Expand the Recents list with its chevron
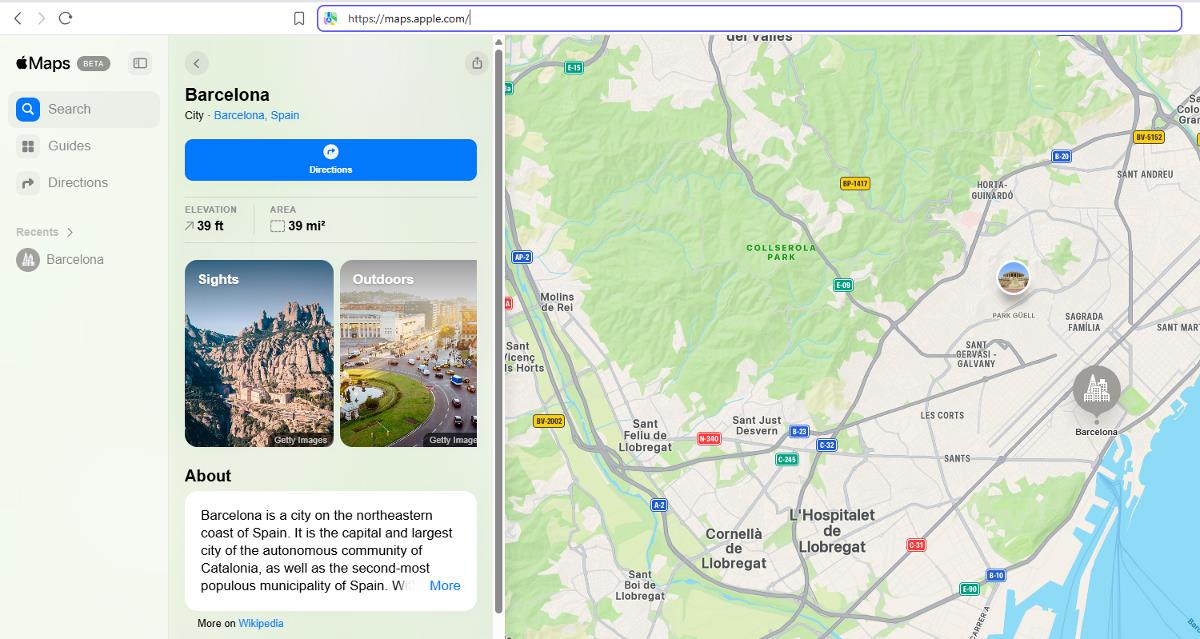 tap(68, 231)
